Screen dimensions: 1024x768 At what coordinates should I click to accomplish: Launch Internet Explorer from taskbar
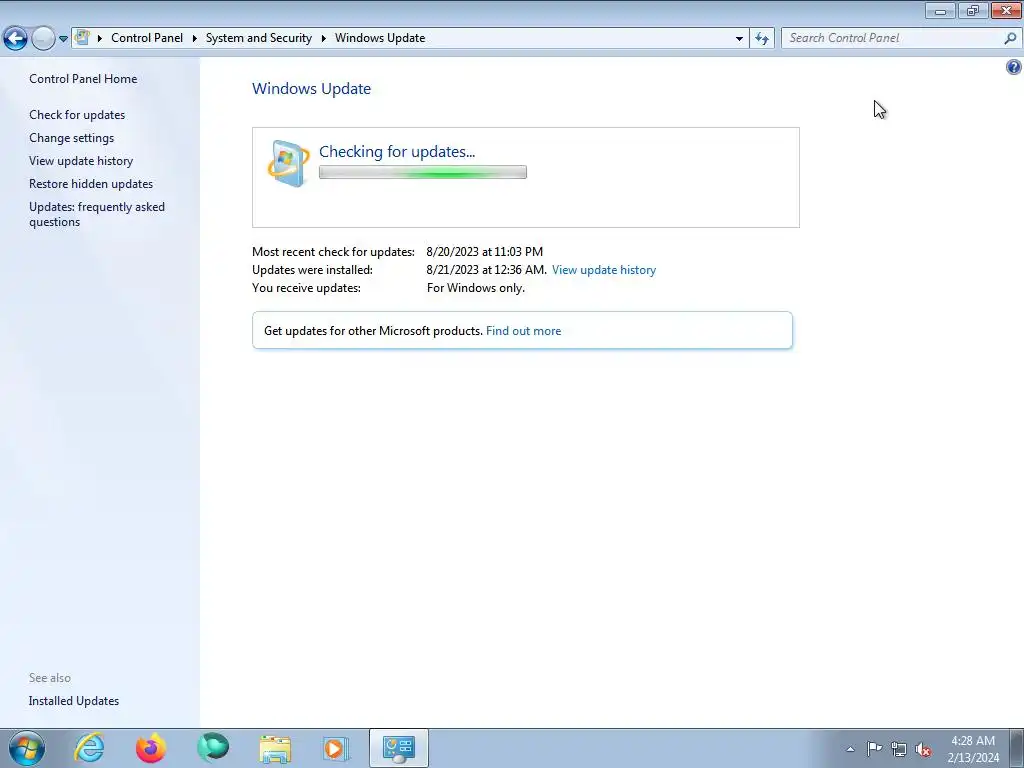[89, 748]
